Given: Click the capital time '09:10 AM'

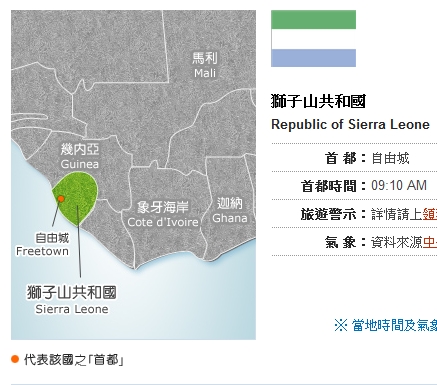Looking at the screenshot, I should point(399,185).
